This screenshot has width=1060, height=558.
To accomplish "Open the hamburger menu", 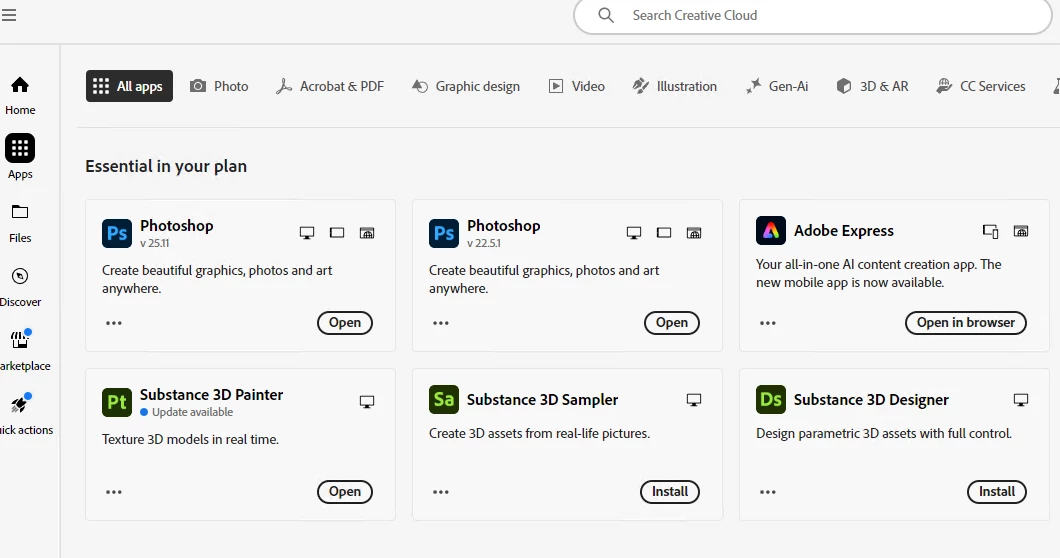I will coord(8,15).
